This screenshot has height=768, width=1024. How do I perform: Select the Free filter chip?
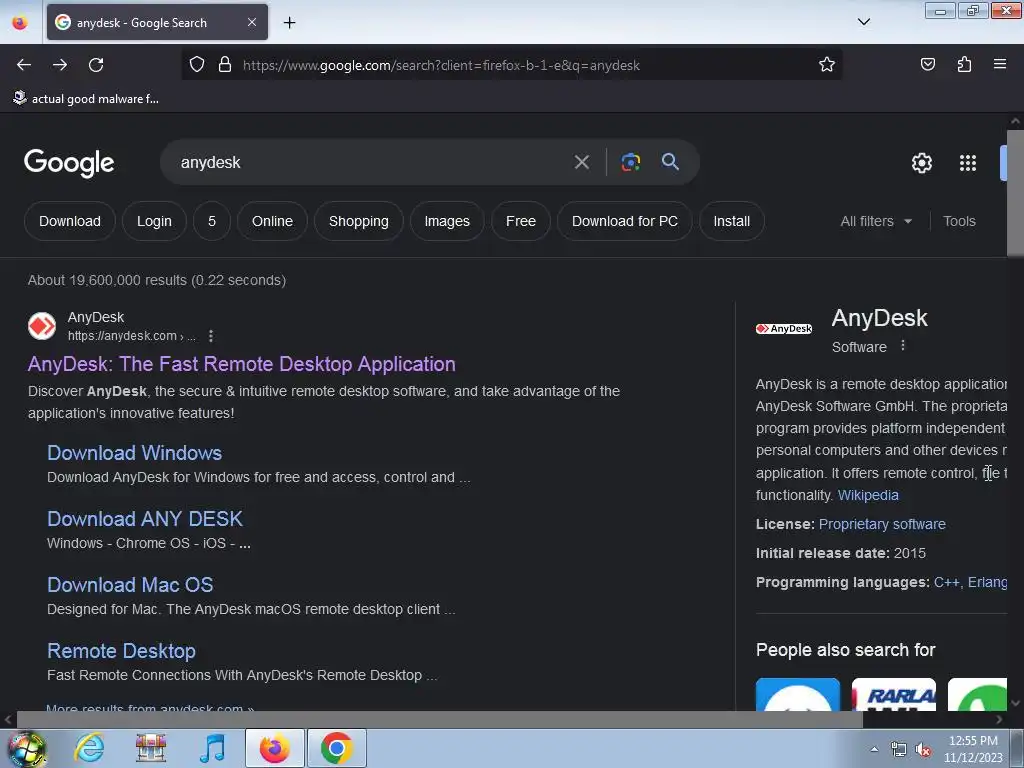coord(520,221)
